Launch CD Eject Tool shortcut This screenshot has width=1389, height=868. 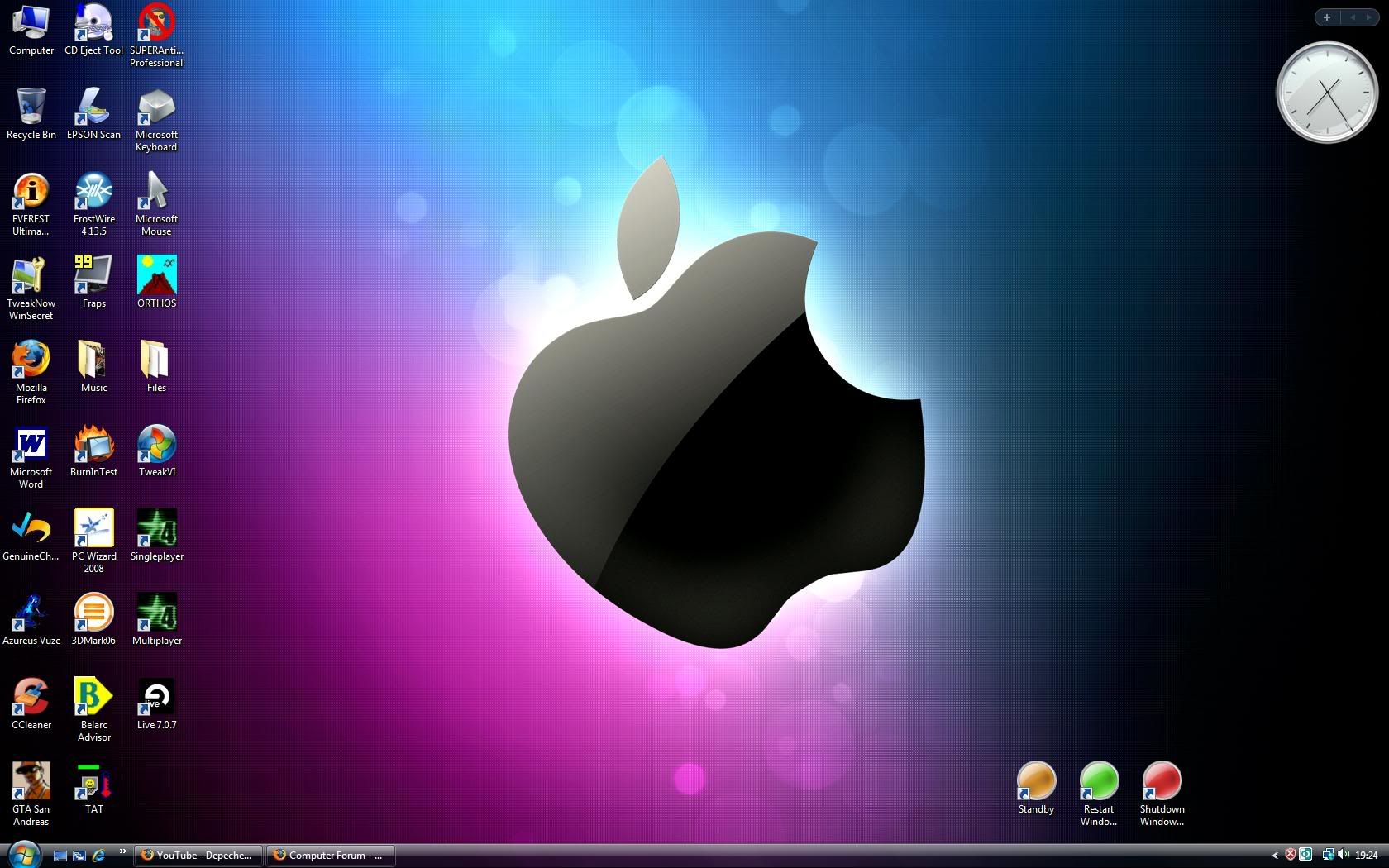click(93, 29)
